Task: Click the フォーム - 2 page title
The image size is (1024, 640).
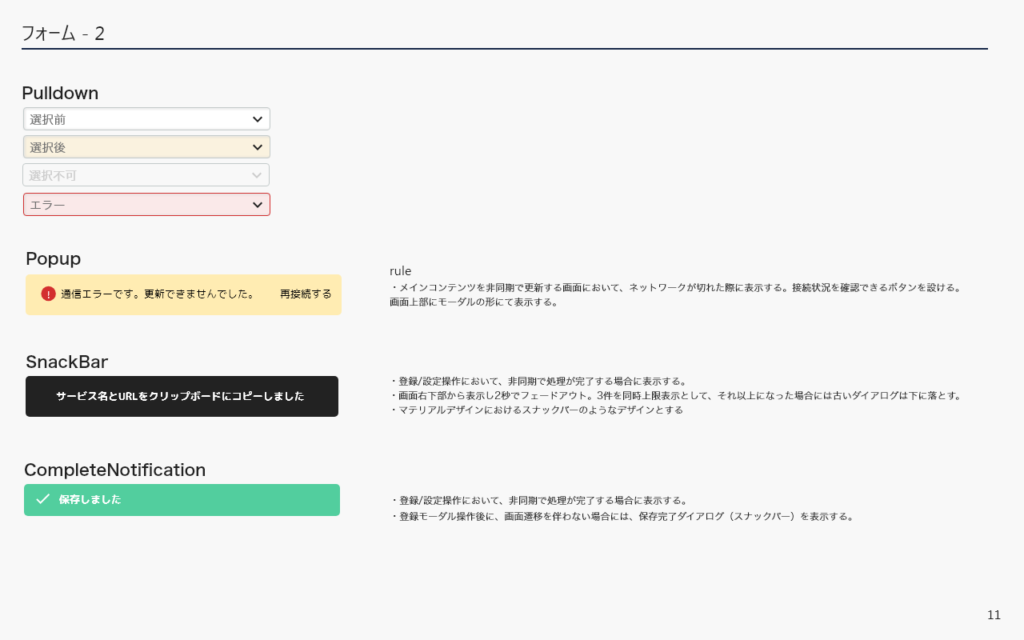Action: [x=63, y=33]
